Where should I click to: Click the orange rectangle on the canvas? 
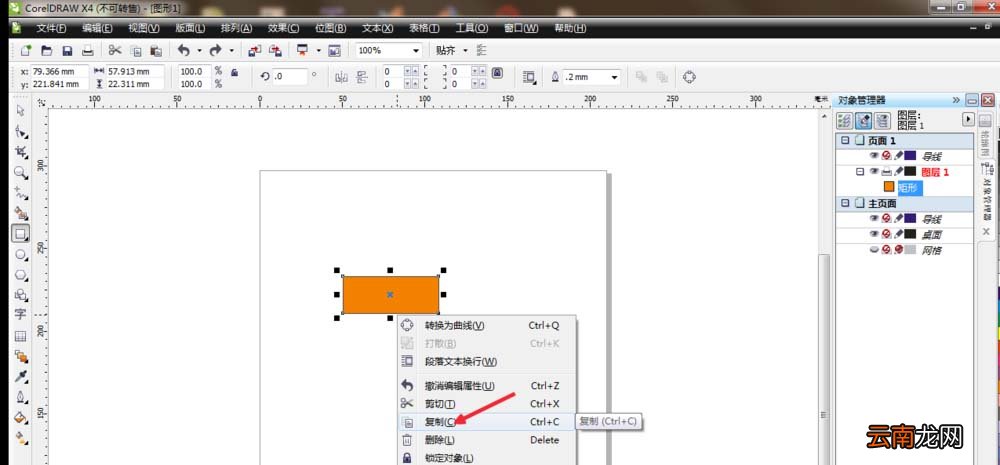point(390,295)
